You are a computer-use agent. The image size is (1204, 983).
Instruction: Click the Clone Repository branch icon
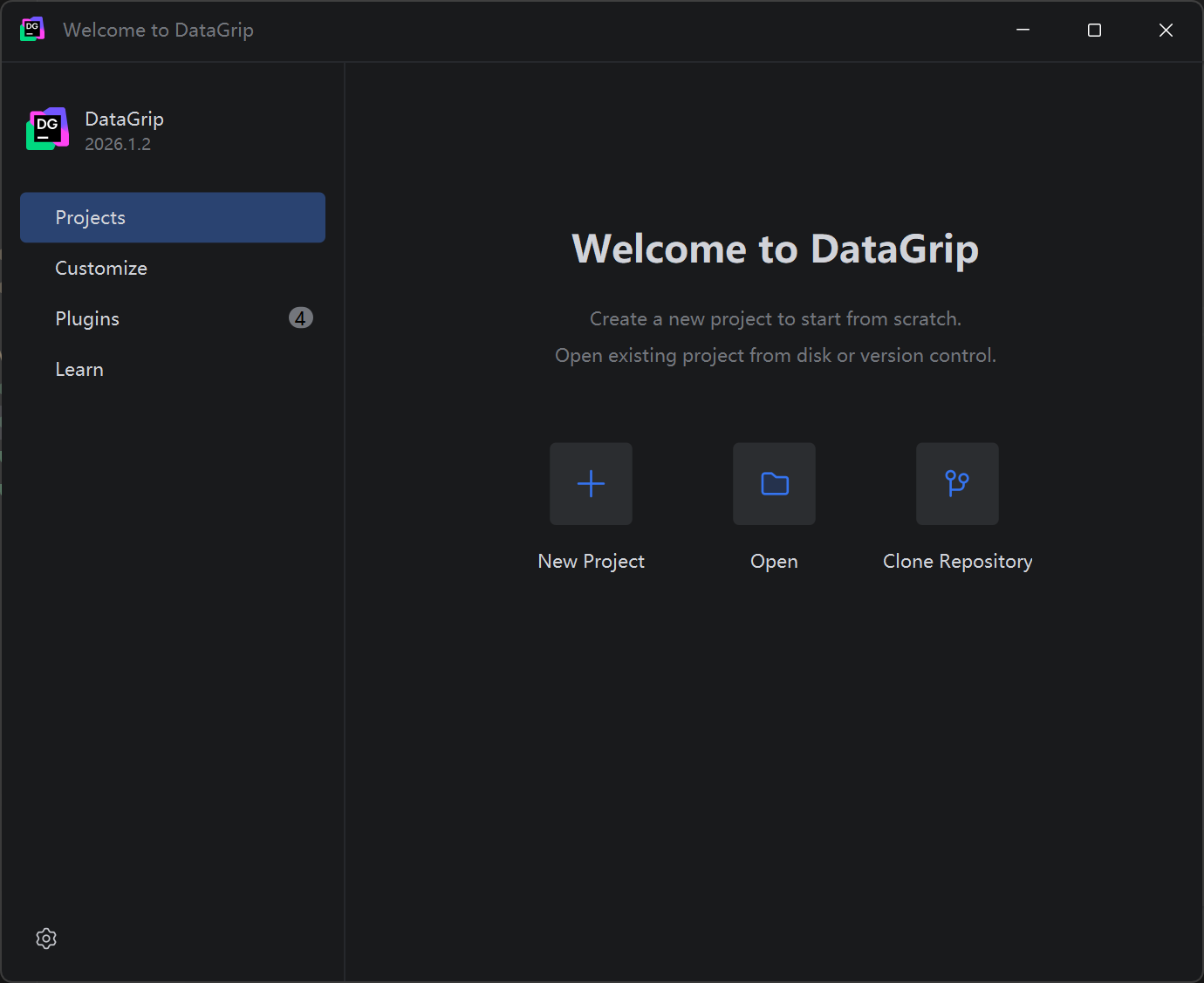(957, 483)
